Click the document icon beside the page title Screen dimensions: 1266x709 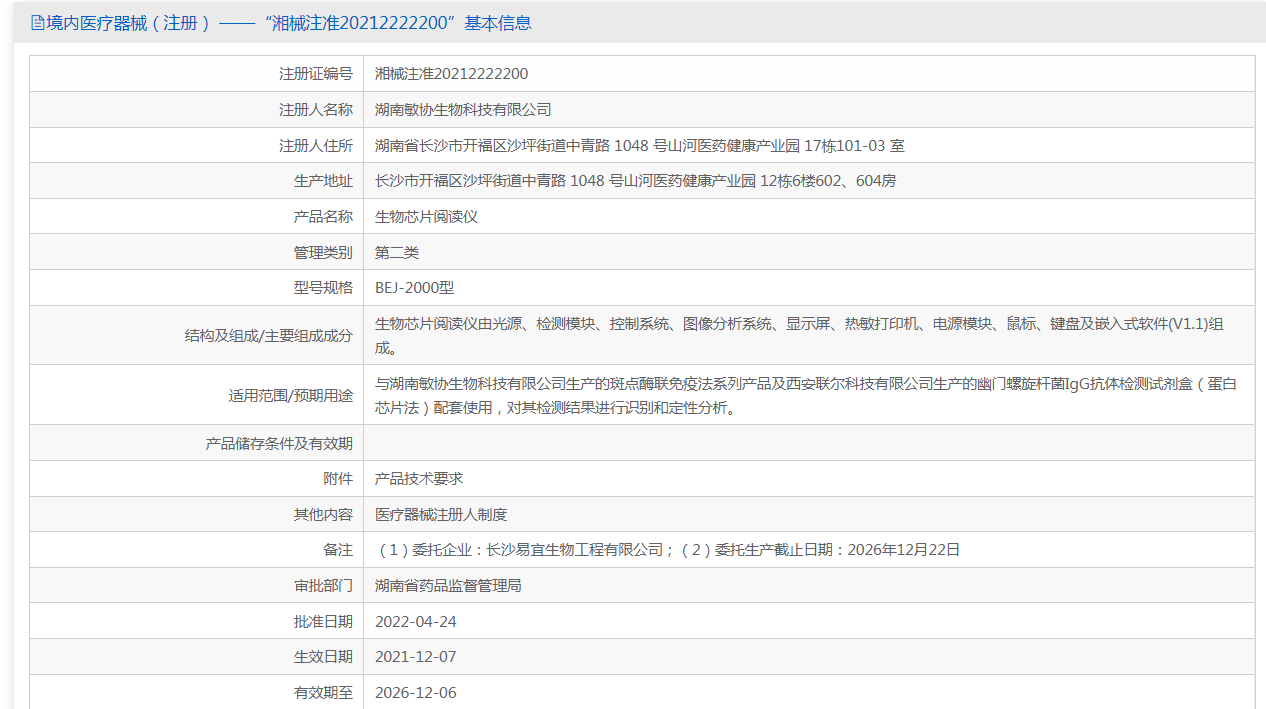[37, 23]
